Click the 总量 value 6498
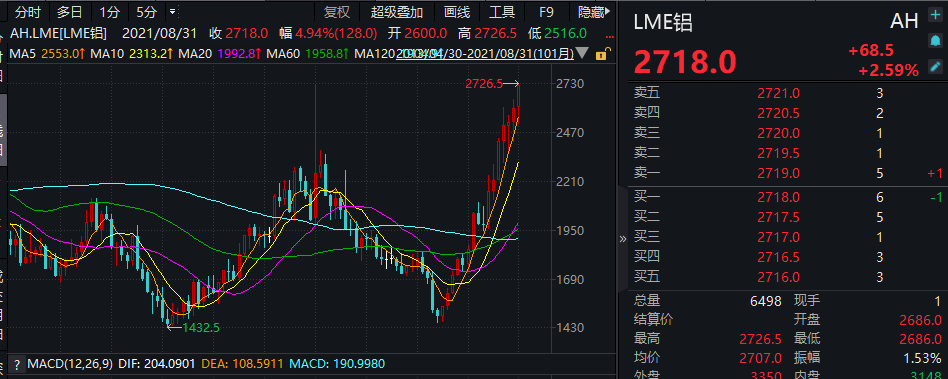The width and height of the screenshot is (948, 379). 764,300
